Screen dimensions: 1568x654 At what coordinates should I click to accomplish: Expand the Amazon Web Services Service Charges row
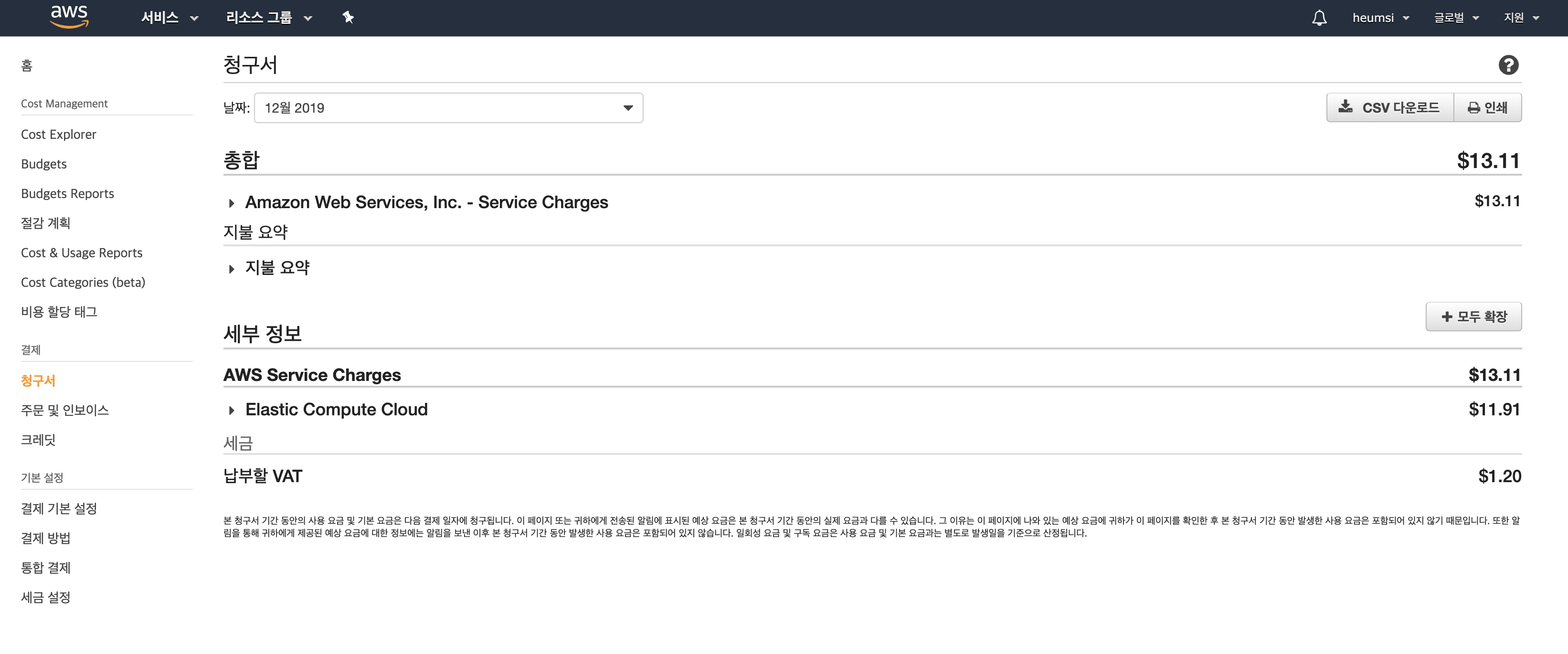click(232, 202)
